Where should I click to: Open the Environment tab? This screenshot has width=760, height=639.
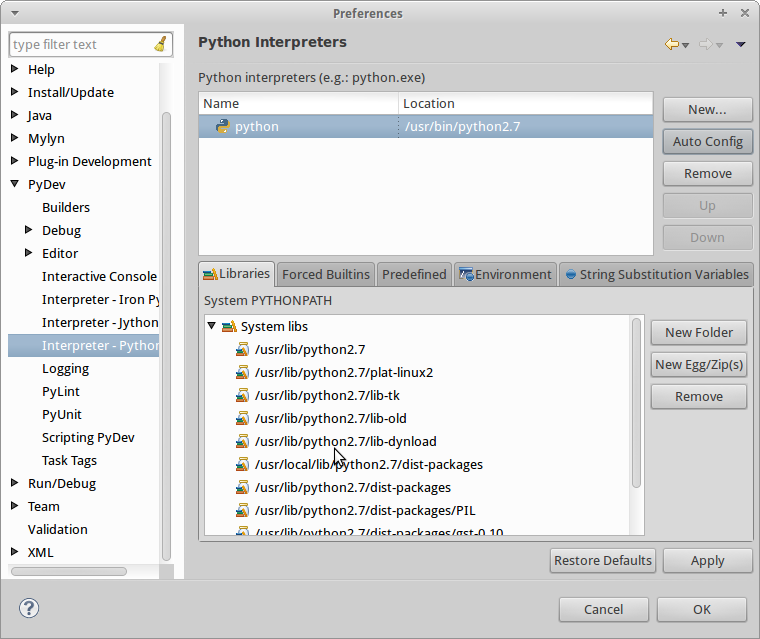[505, 274]
